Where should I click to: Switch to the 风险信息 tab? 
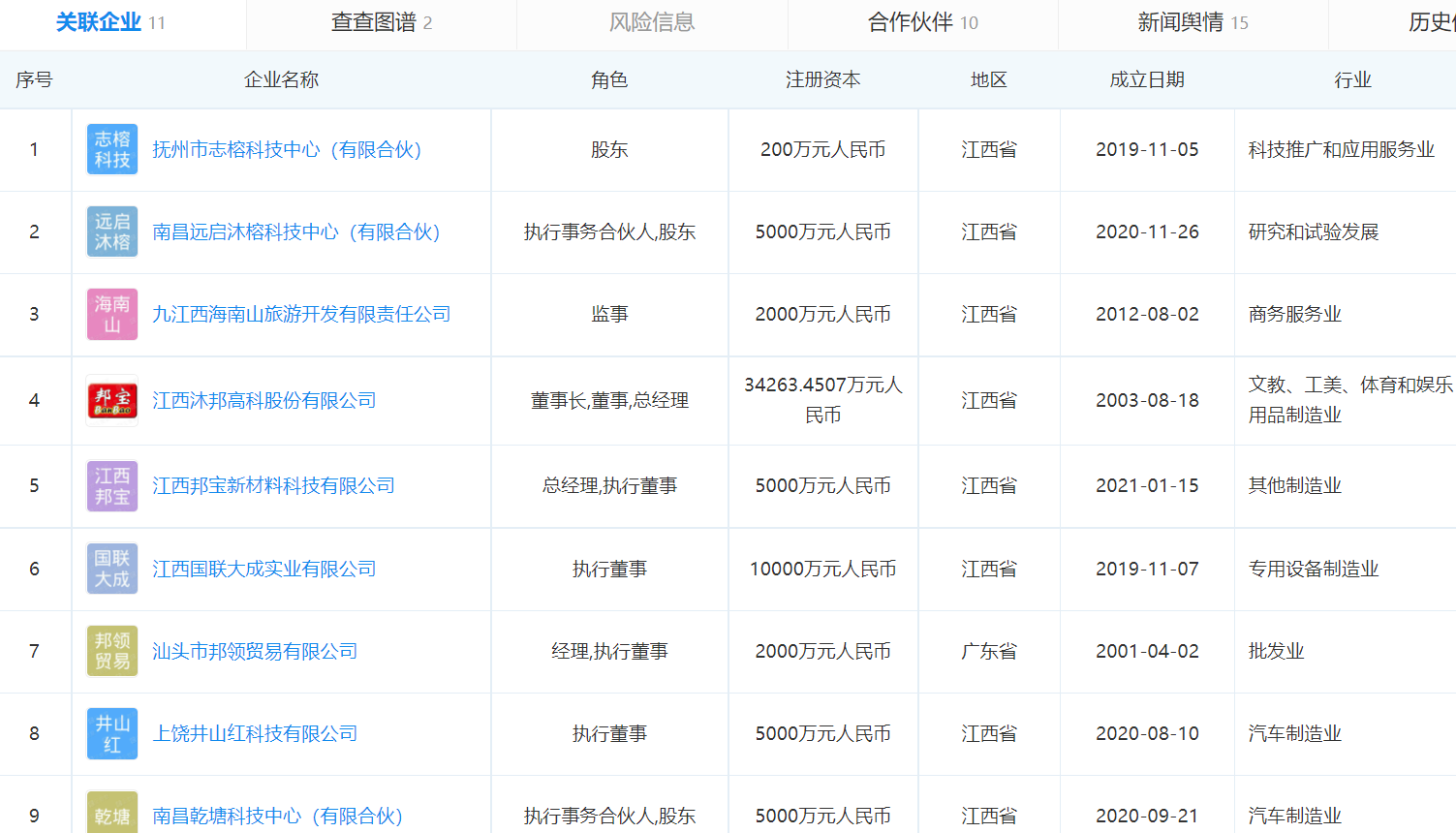tap(652, 22)
